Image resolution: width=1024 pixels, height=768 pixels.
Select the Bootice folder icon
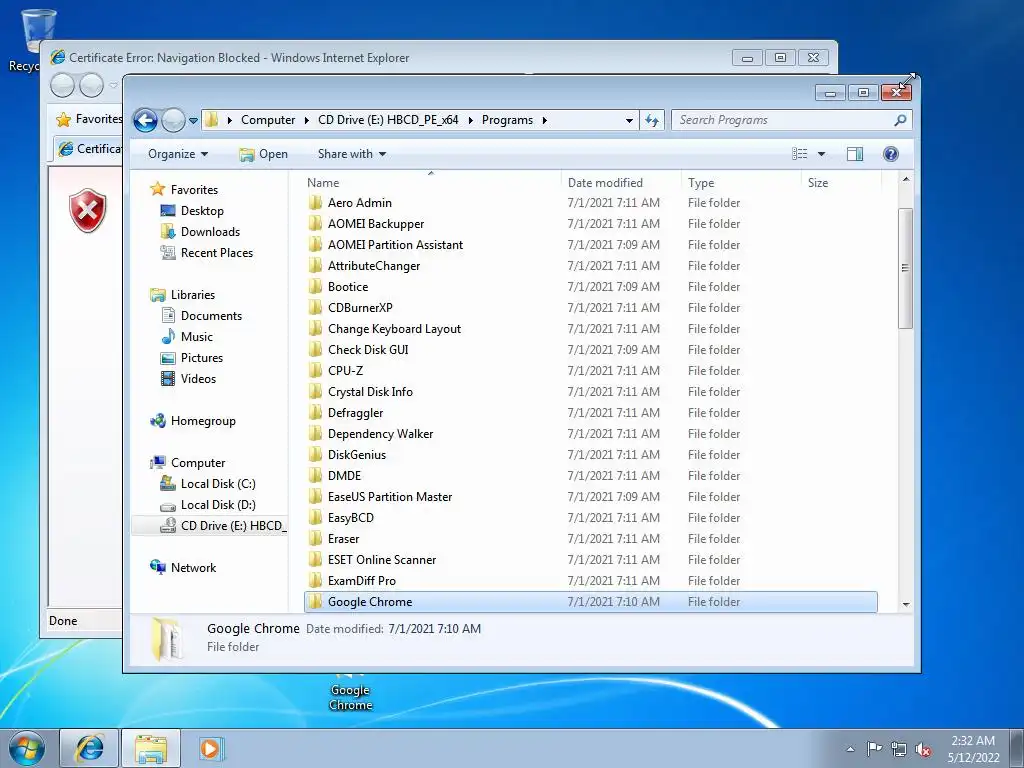coord(315,286)
